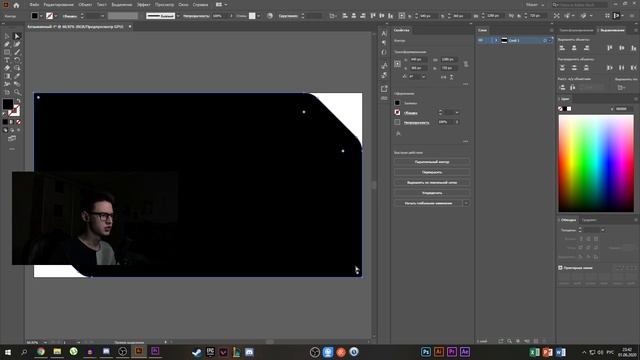Select the Direct Selection tool
Screen dimensions: 640x360
click(17, 36)
